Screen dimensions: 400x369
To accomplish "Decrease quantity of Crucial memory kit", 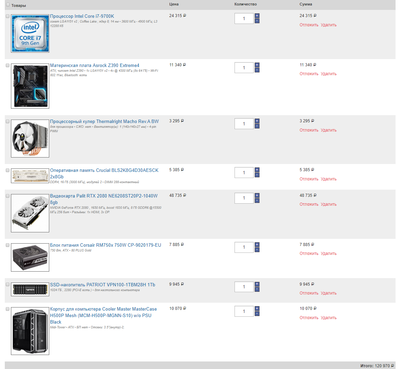I will point(257,175).
